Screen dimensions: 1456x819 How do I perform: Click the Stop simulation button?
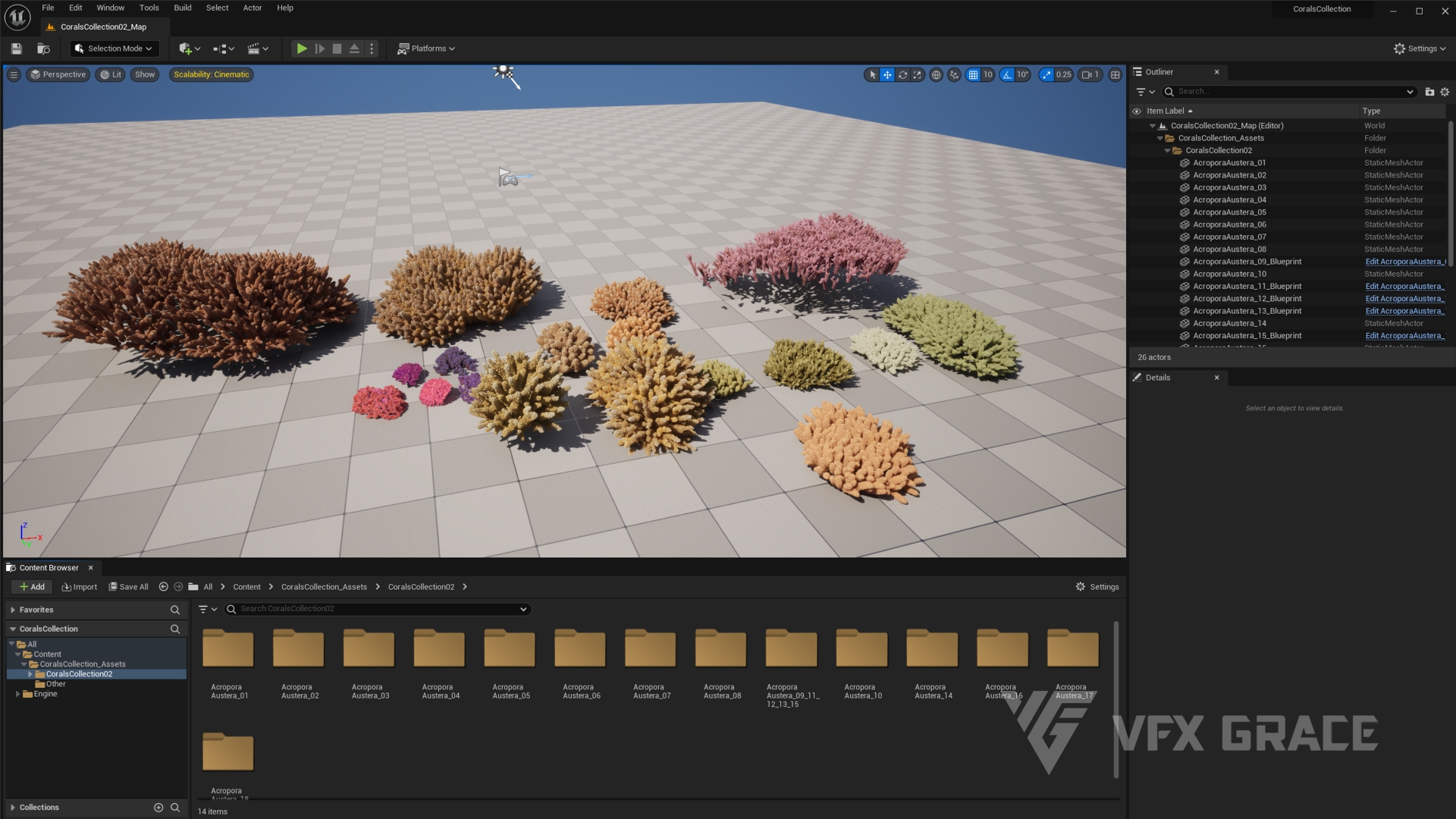pos(337,49)
